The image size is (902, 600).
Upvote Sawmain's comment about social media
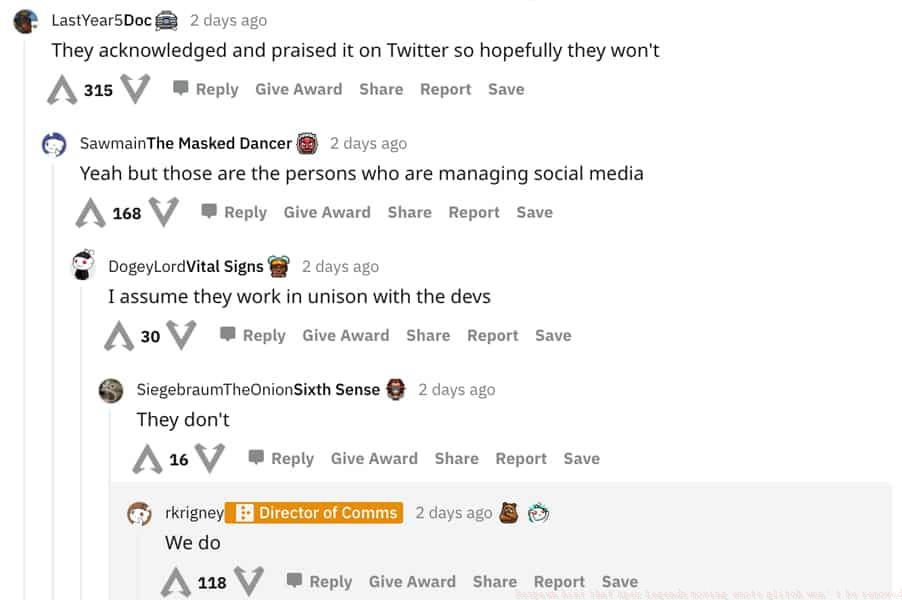click(91, 213)
